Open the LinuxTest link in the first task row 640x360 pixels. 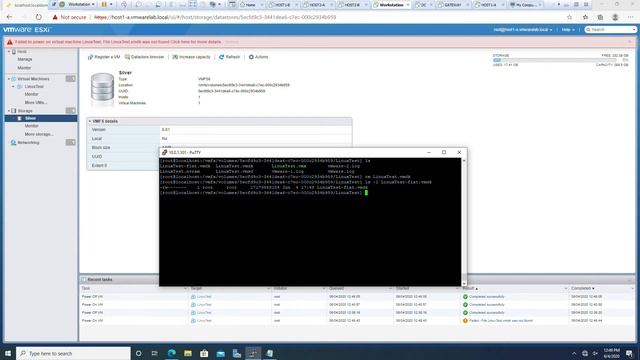[204, 297]
